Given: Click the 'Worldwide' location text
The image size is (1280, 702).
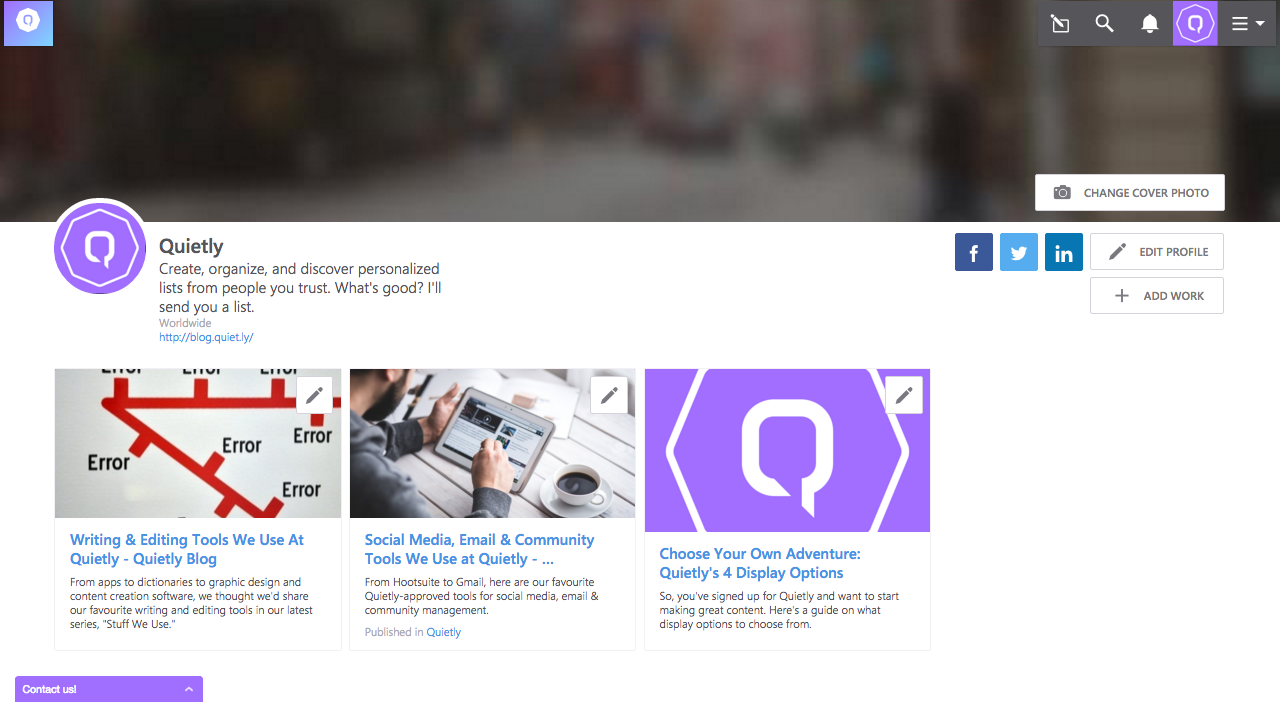Looking at the screenshot, I should pos(185,323).
